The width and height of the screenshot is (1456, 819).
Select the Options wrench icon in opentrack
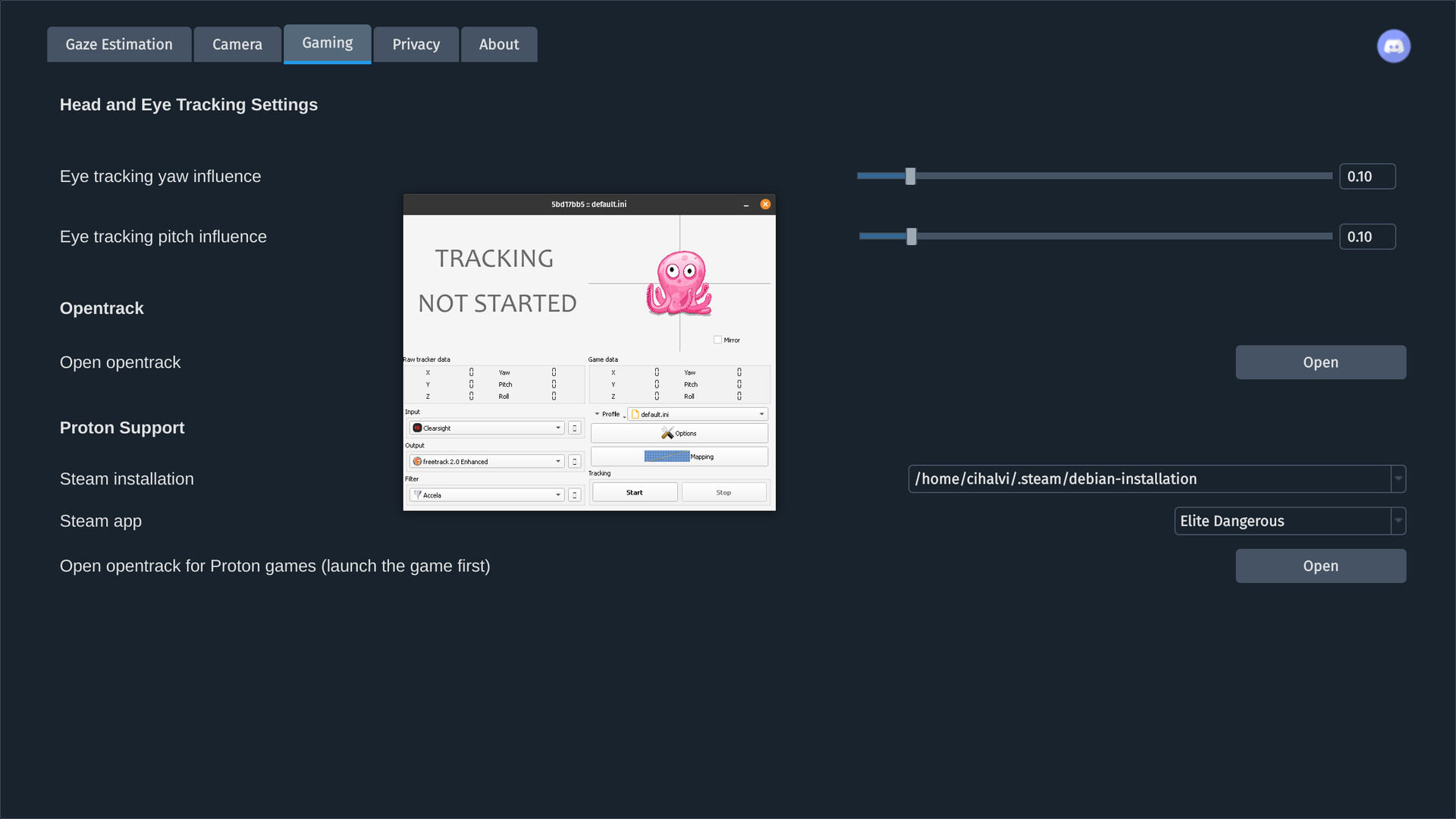tap(669, 433)
